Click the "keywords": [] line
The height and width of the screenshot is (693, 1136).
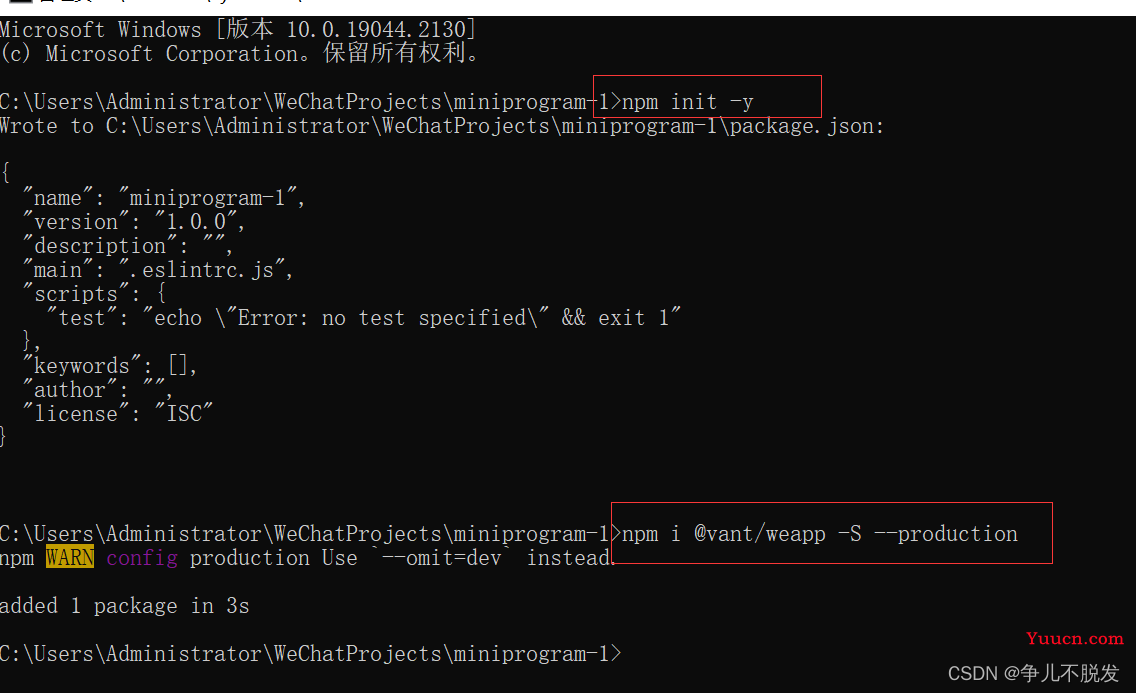(110, 366)
